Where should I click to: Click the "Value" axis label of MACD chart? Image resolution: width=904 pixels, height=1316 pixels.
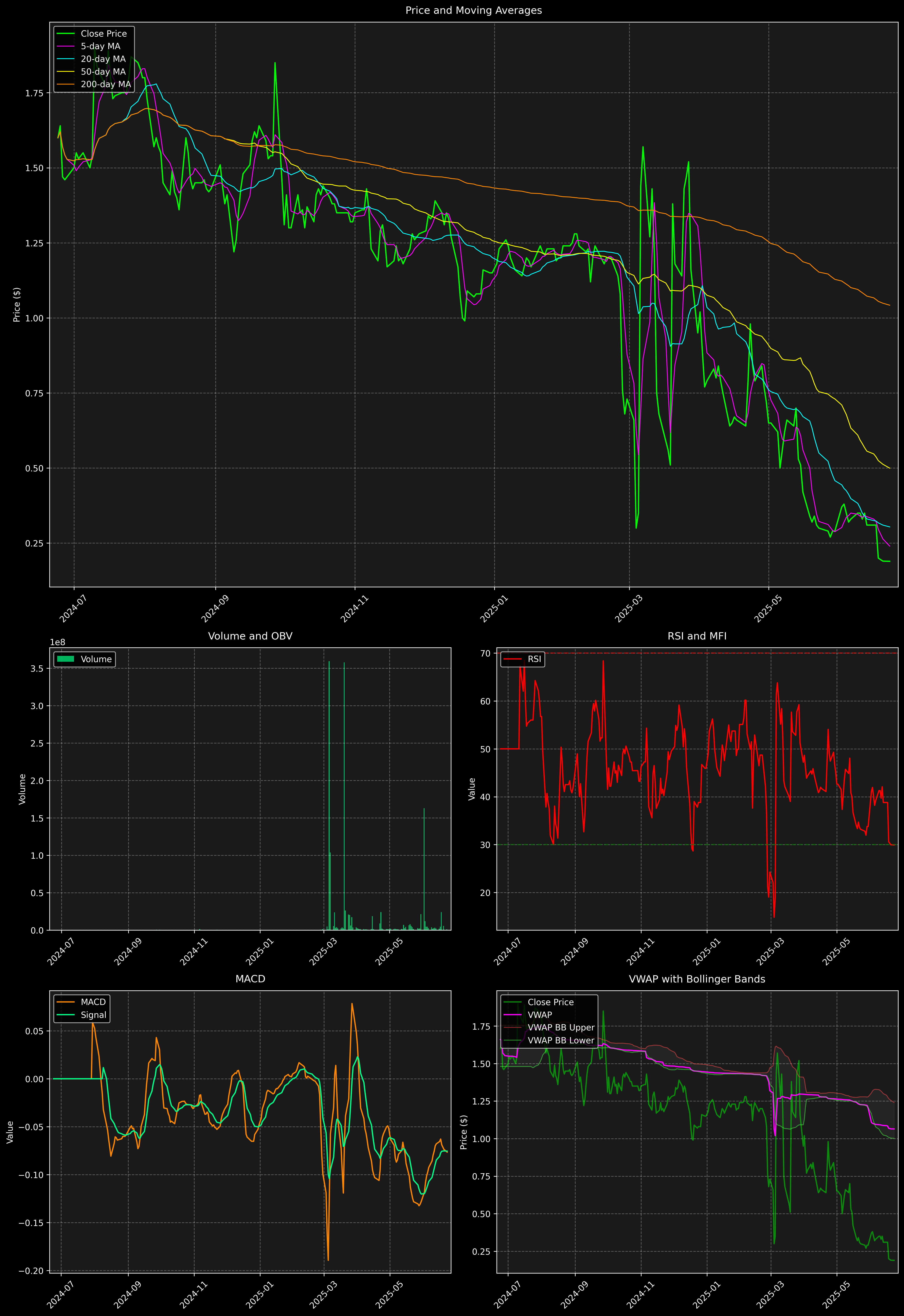point(10,1132)
